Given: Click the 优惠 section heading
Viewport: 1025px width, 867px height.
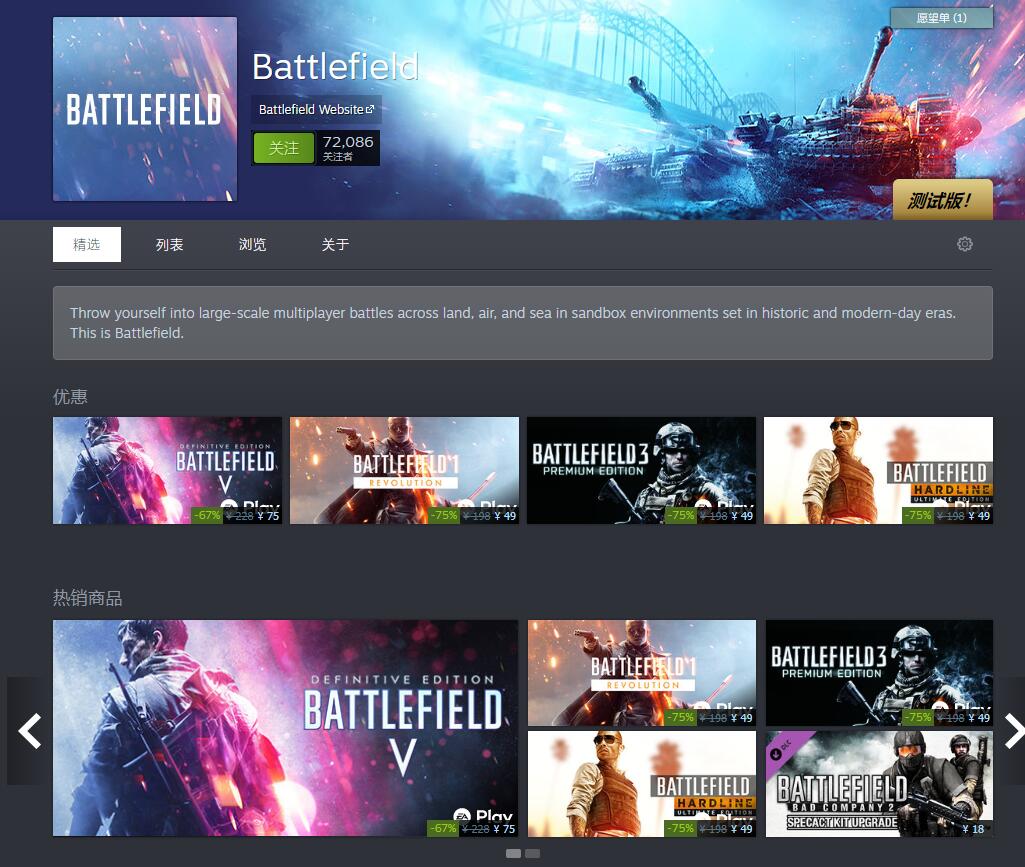Looking at the screenshot, I should (70, 397).
